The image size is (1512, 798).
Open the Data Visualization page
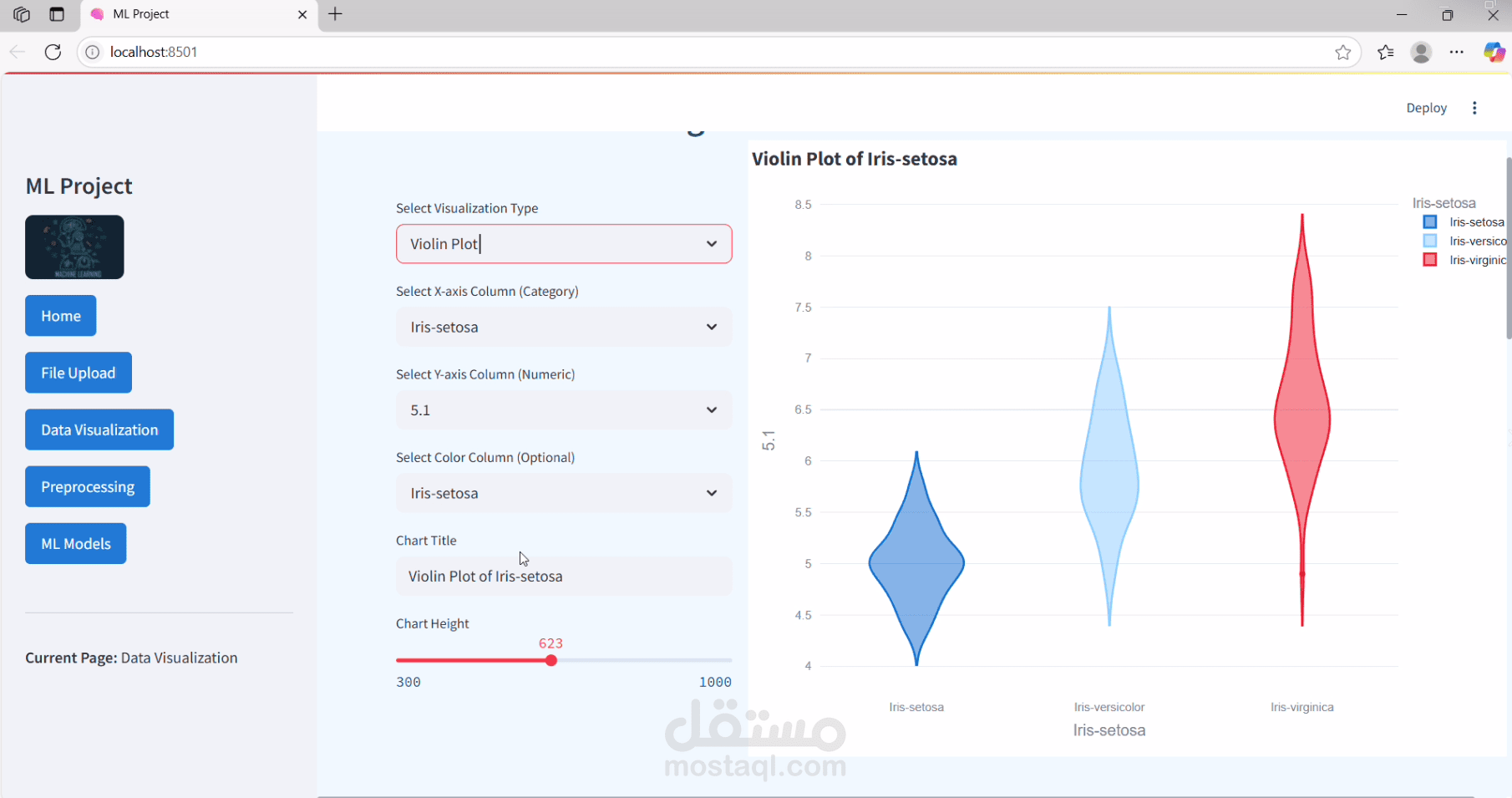[x=99, y=429]
